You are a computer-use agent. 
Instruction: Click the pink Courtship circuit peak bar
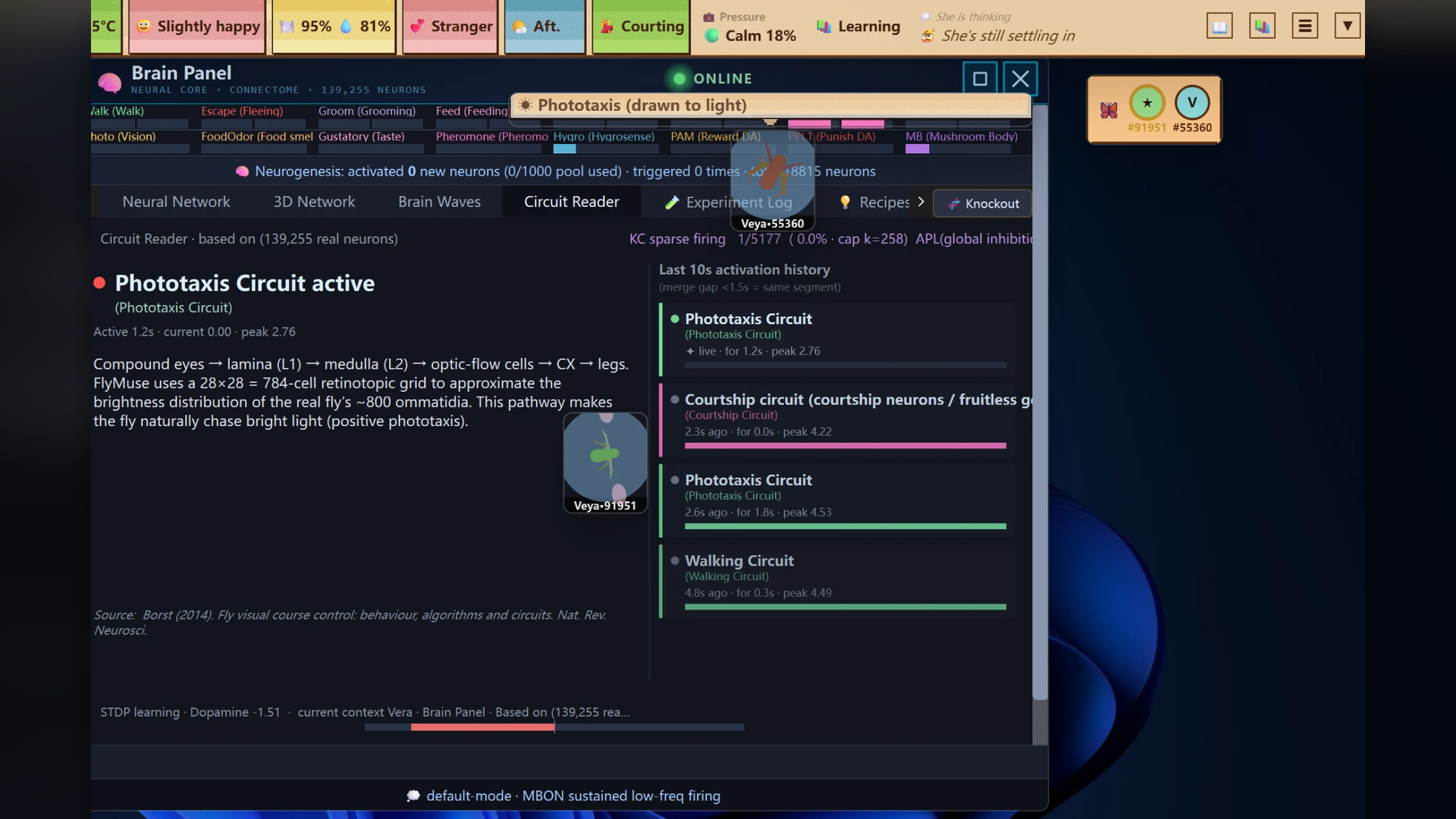coord(846,446)
